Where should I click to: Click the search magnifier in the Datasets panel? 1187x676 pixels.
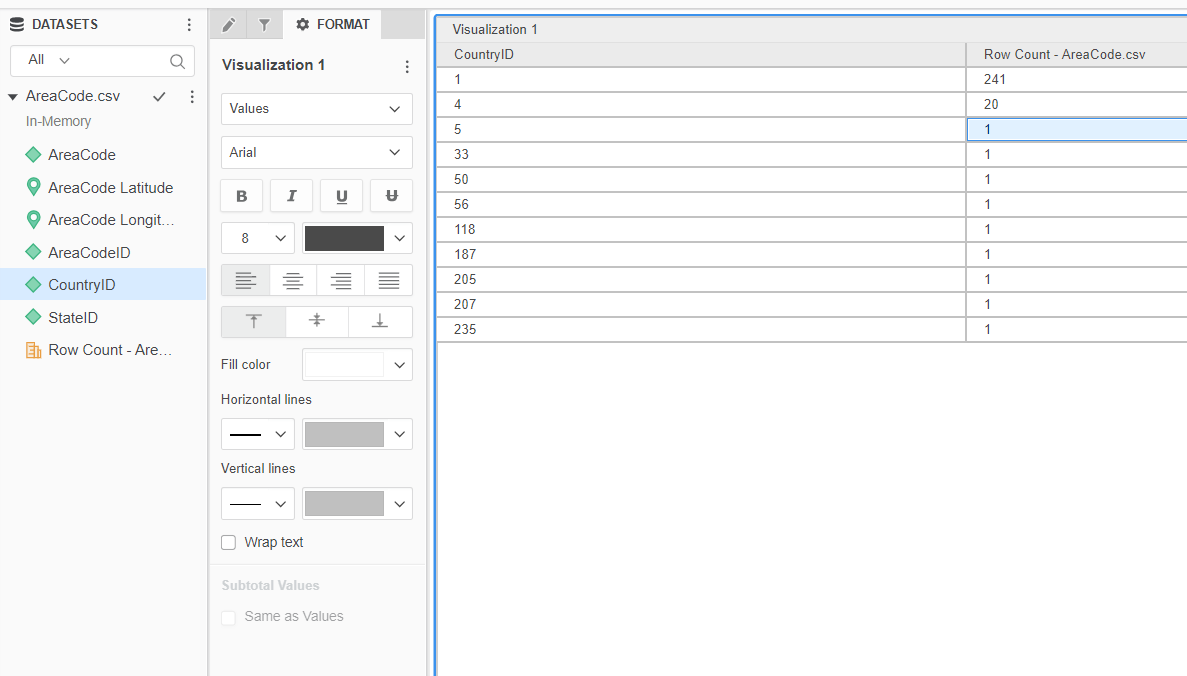tap(177, 61)
